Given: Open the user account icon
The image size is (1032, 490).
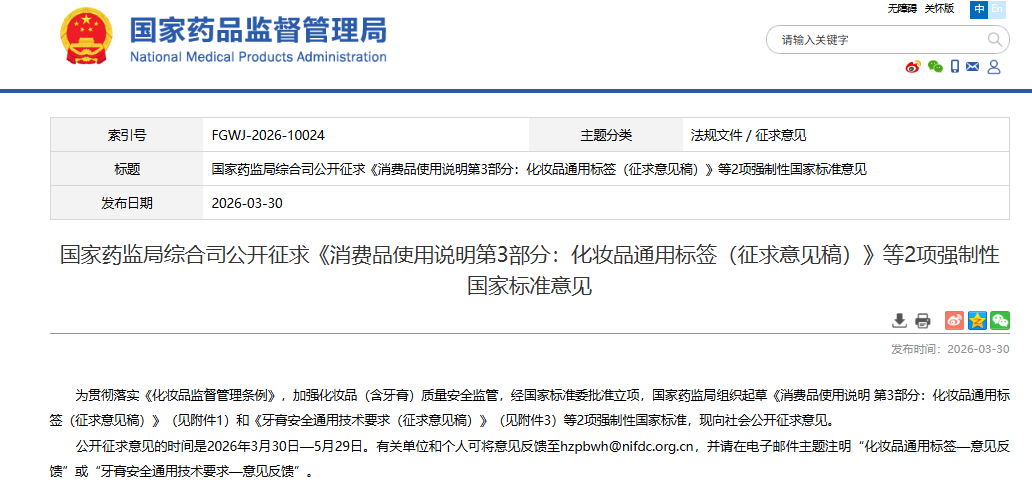Looking at the screenshot, I should [994, 67].
